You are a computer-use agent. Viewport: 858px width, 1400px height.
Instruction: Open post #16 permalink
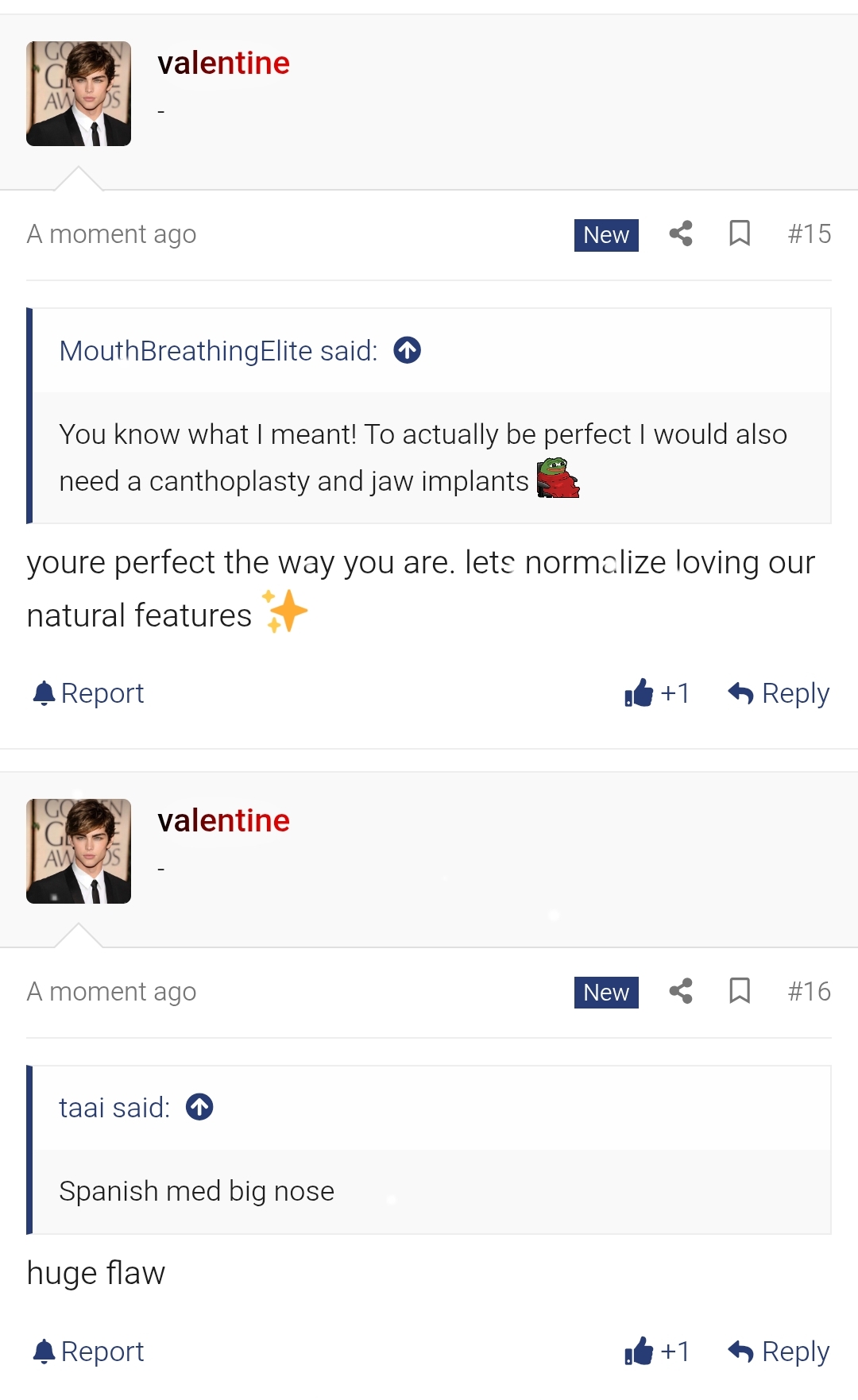tap(809, 990)
